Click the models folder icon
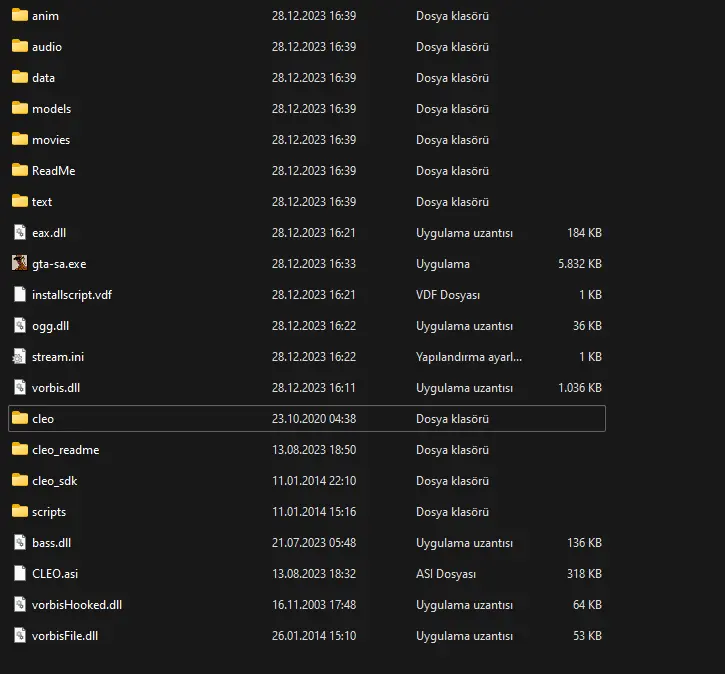The image size is (725, 674). [x=19, y=108]
